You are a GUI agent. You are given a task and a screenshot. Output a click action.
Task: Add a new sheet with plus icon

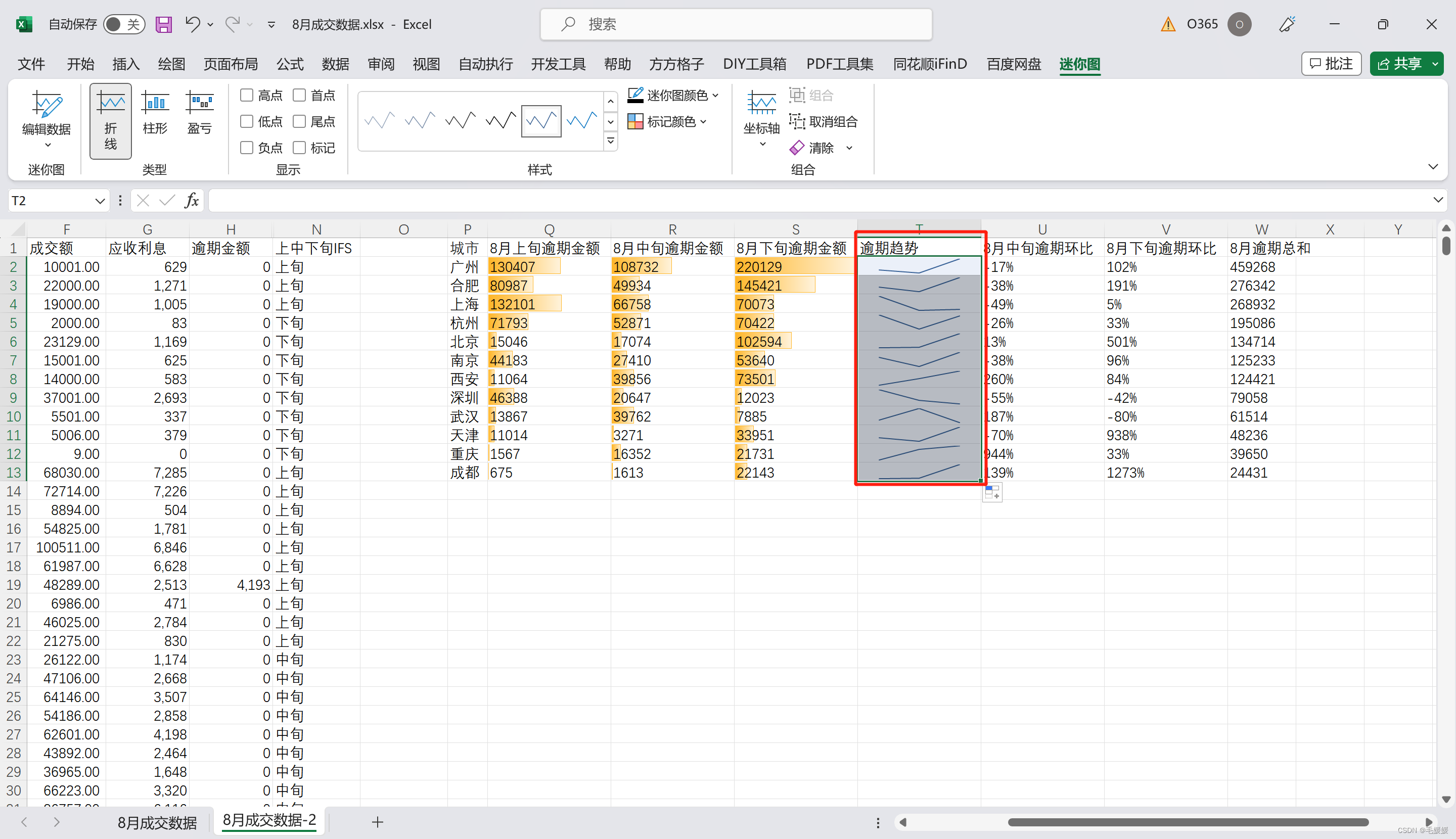coord(378,822)
